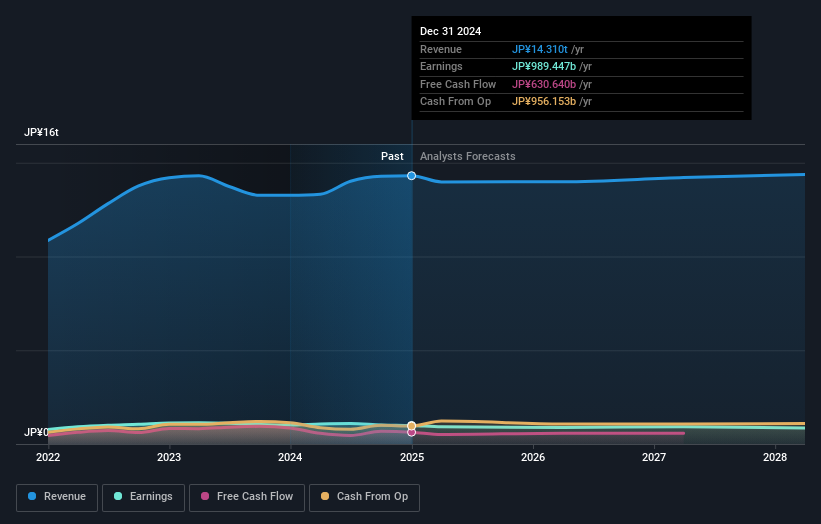Click the 2024 x-axis label

click(290, 458)
